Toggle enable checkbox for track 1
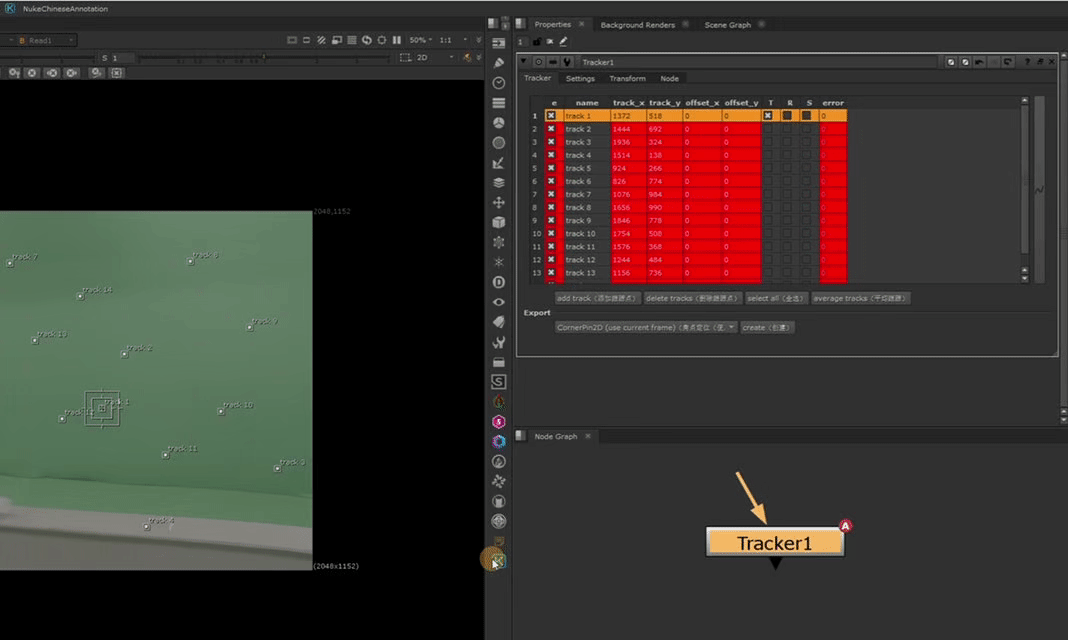The image size is (1068, 640). [x=551, y=116]
